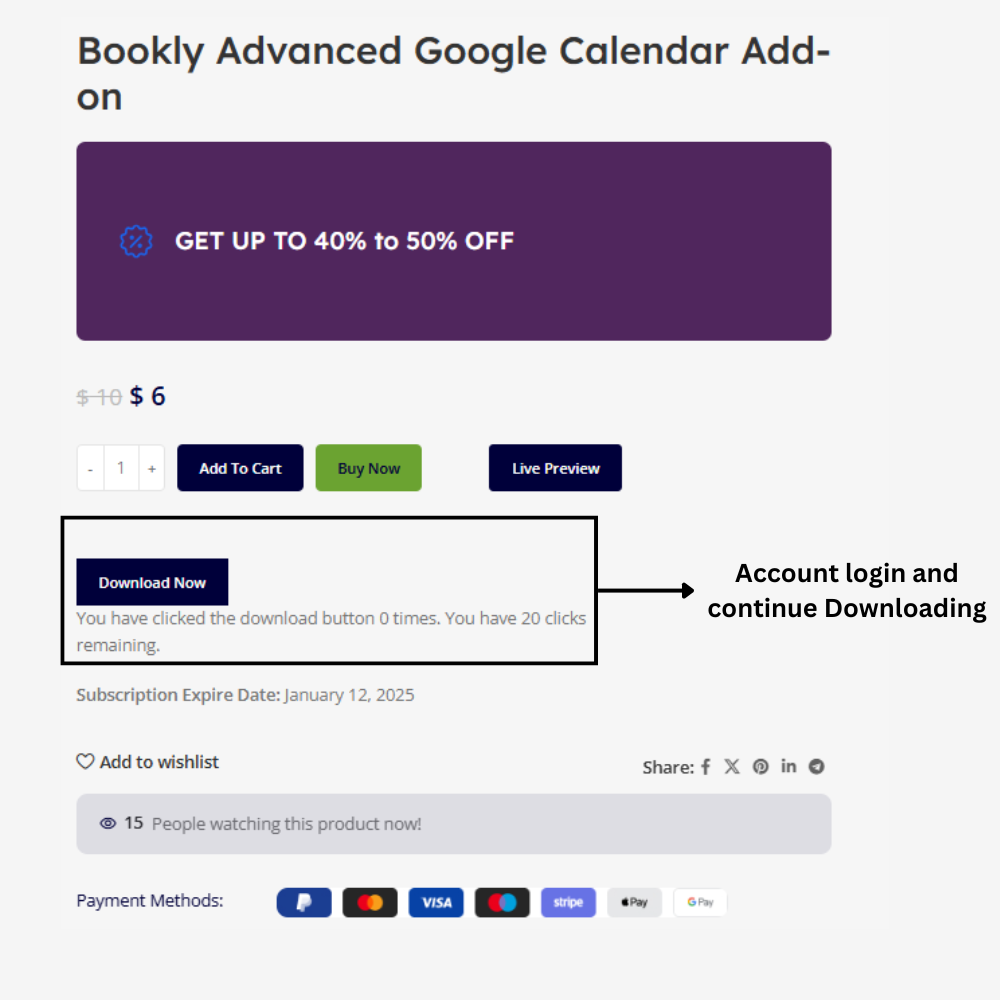
Task: Click the heart wishlist icon
Action: pyautogui.click(x=85, y=761)
